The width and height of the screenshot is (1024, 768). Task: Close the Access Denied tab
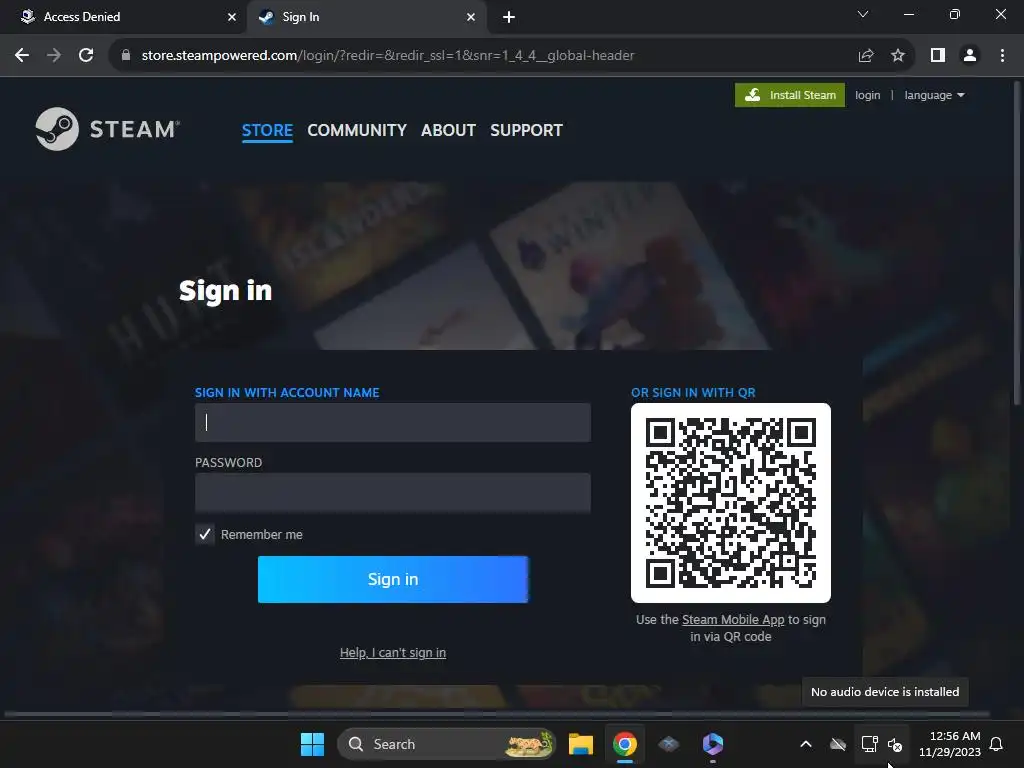point(232,17)
